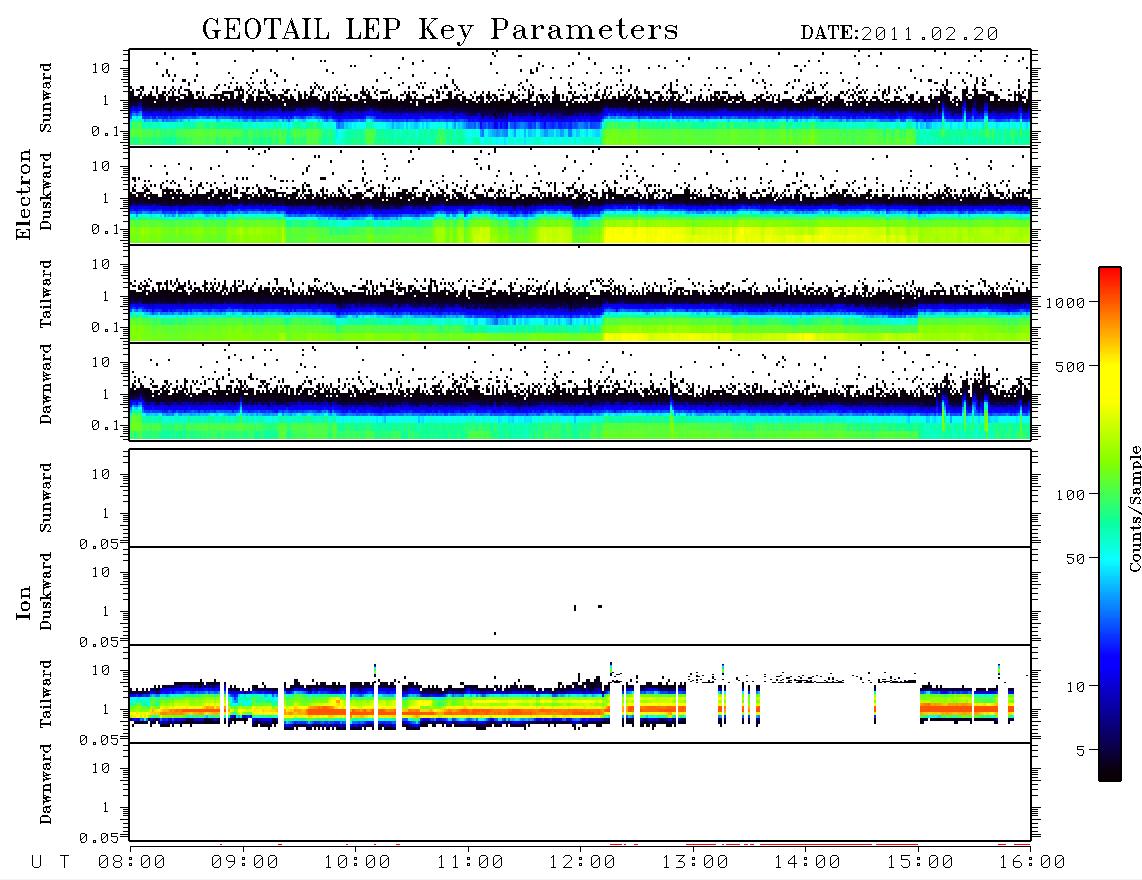Select the Electron Sunward axis label

[x=46, y=97]
